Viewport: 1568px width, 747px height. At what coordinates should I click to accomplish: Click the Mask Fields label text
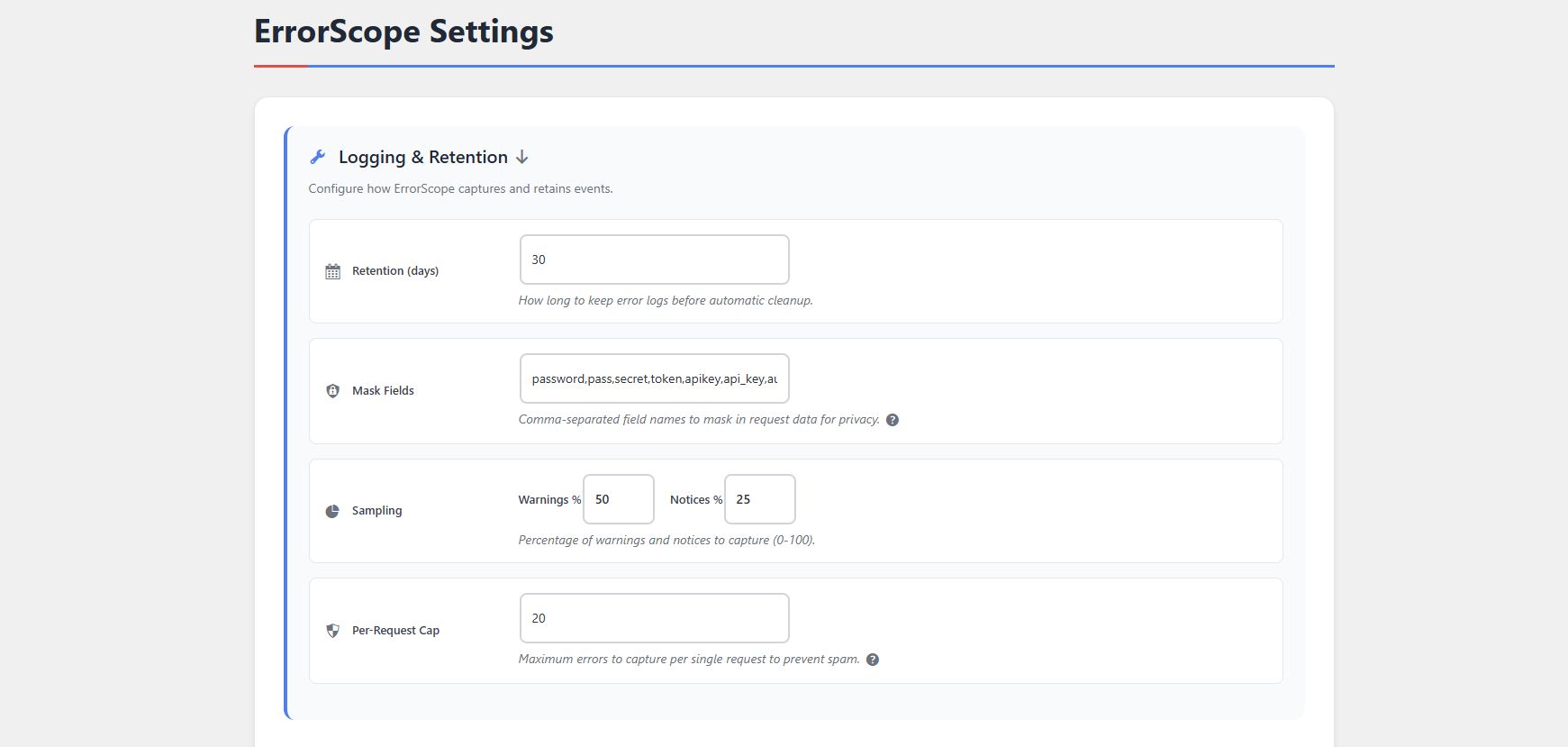pyautogui.click(x=383, y=391)
